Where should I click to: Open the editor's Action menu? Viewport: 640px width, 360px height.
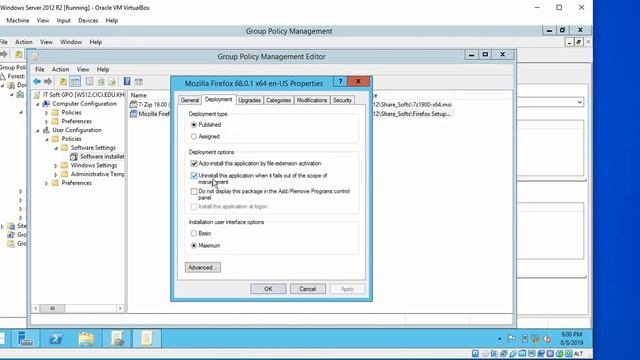point(60,69)
